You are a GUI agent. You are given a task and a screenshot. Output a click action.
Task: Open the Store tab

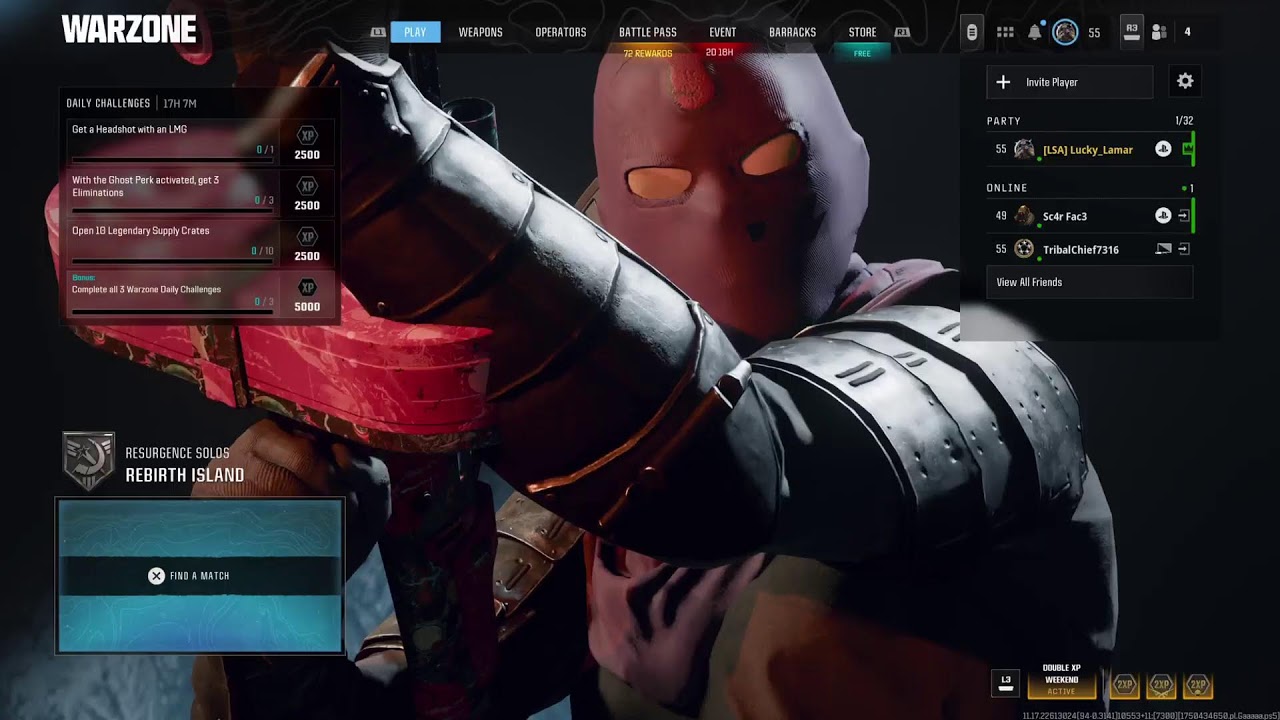pyautogui.click(x=862, y=32)
